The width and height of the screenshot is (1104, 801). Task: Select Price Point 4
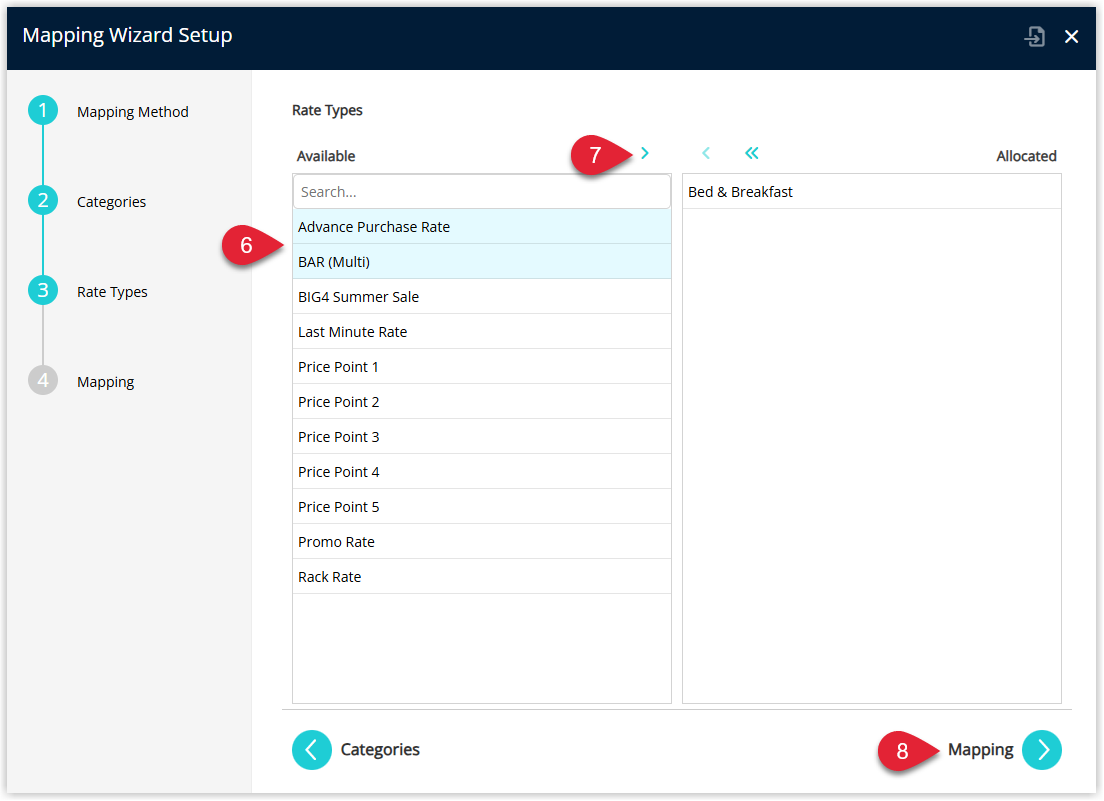point(482,472)
